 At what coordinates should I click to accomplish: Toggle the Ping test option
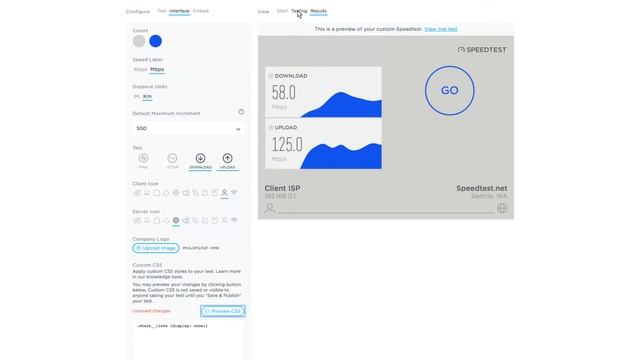tap(143, 161)
